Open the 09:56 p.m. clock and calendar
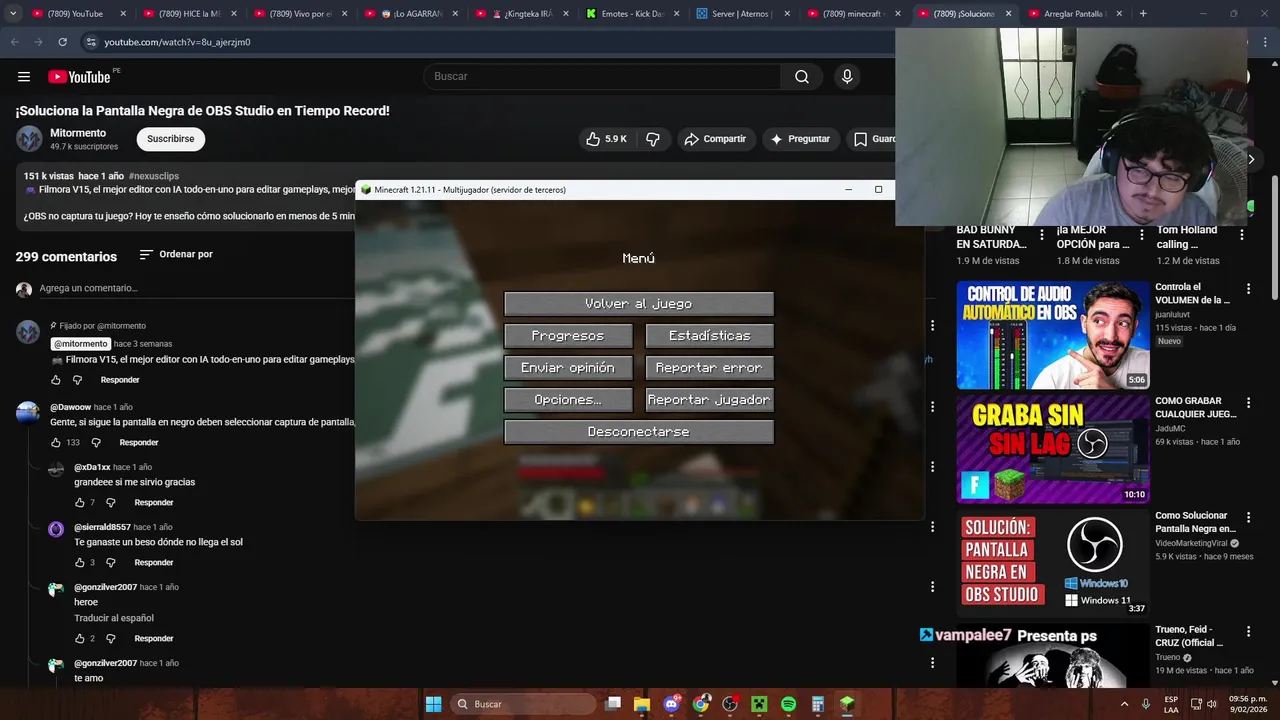The image size is (1280, 720). tap(1247, 704)
